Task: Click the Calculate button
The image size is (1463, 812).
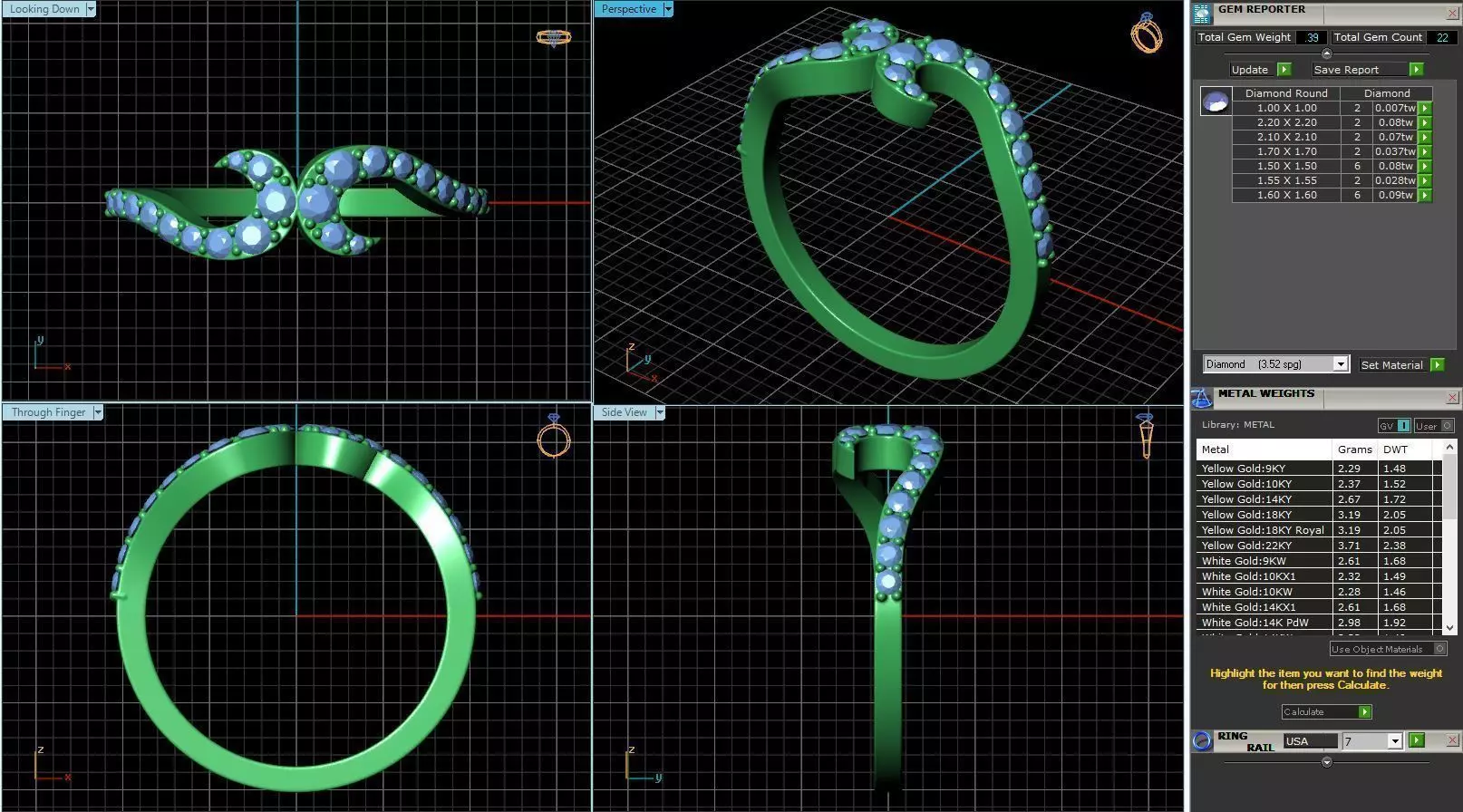Action: 1319,712
